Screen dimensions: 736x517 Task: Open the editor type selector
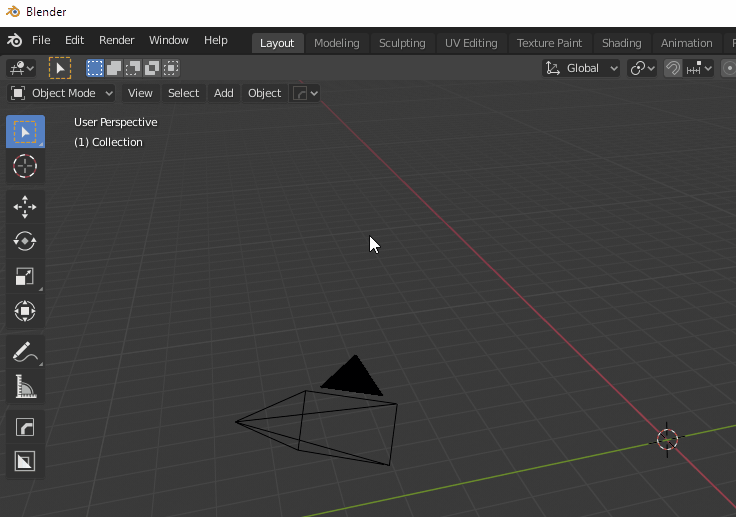[21, 68]
